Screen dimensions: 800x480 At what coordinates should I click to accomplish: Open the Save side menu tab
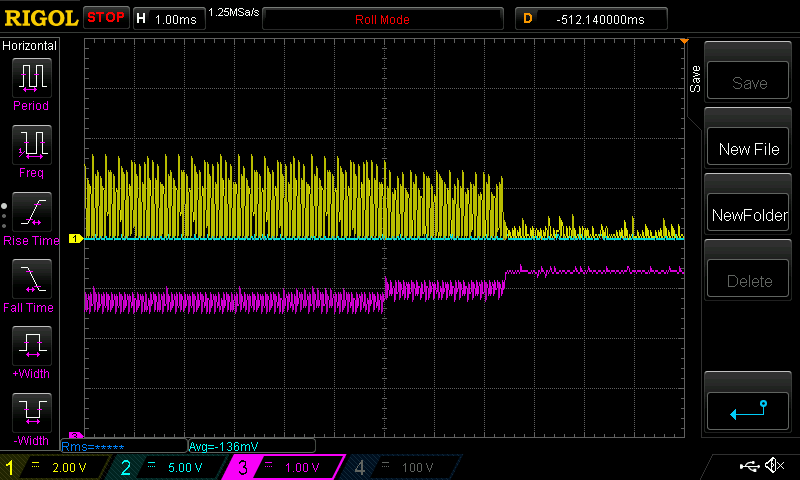pos(694,79)
